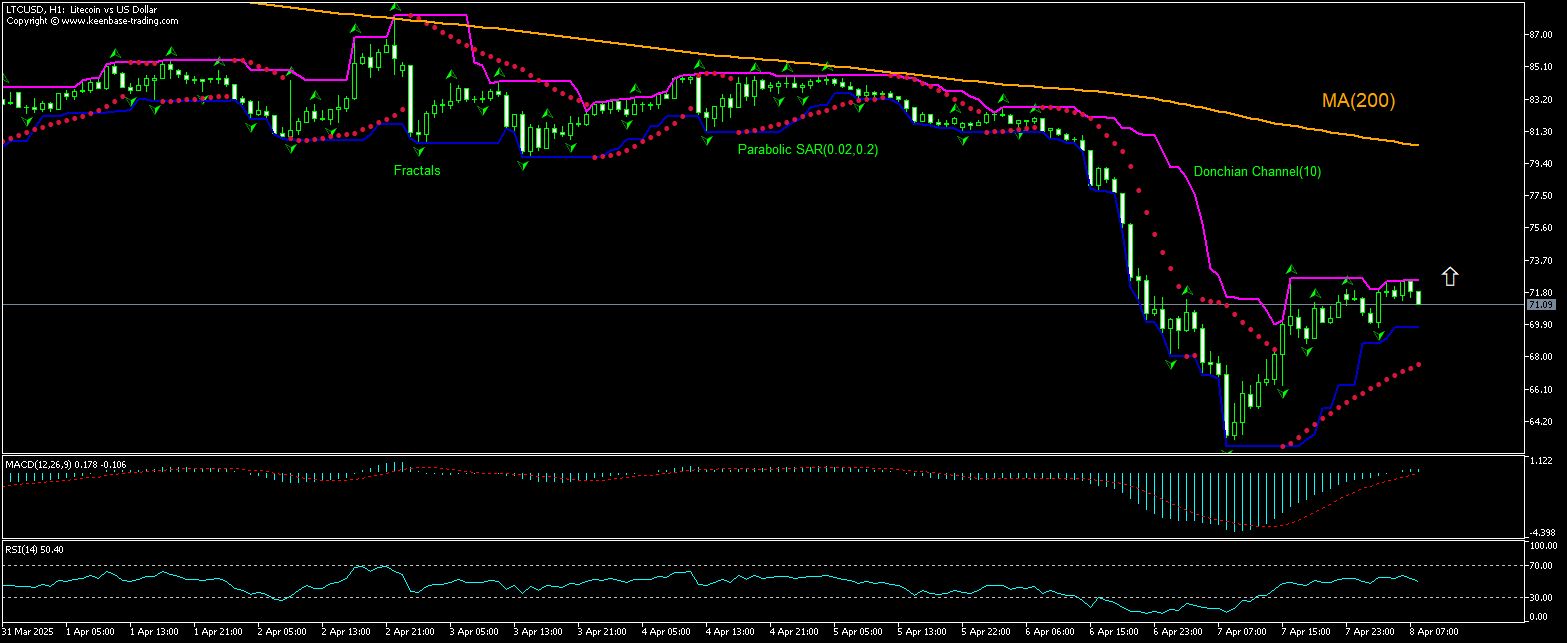
Task: Click the Donchian Channel(10) label
Action: click(1257, 172)
